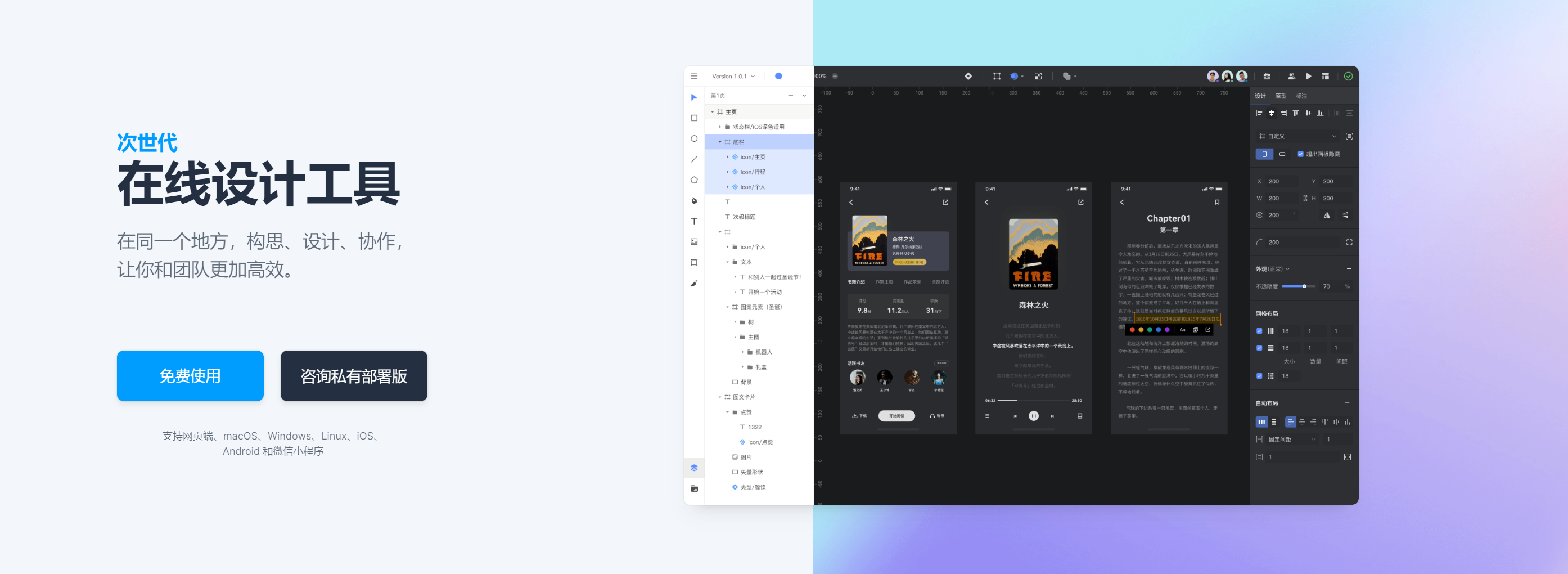Viewport: 1568px width, 574px height.
Task: Collapse the 主页 artboard layer
Action: [712, 112]
